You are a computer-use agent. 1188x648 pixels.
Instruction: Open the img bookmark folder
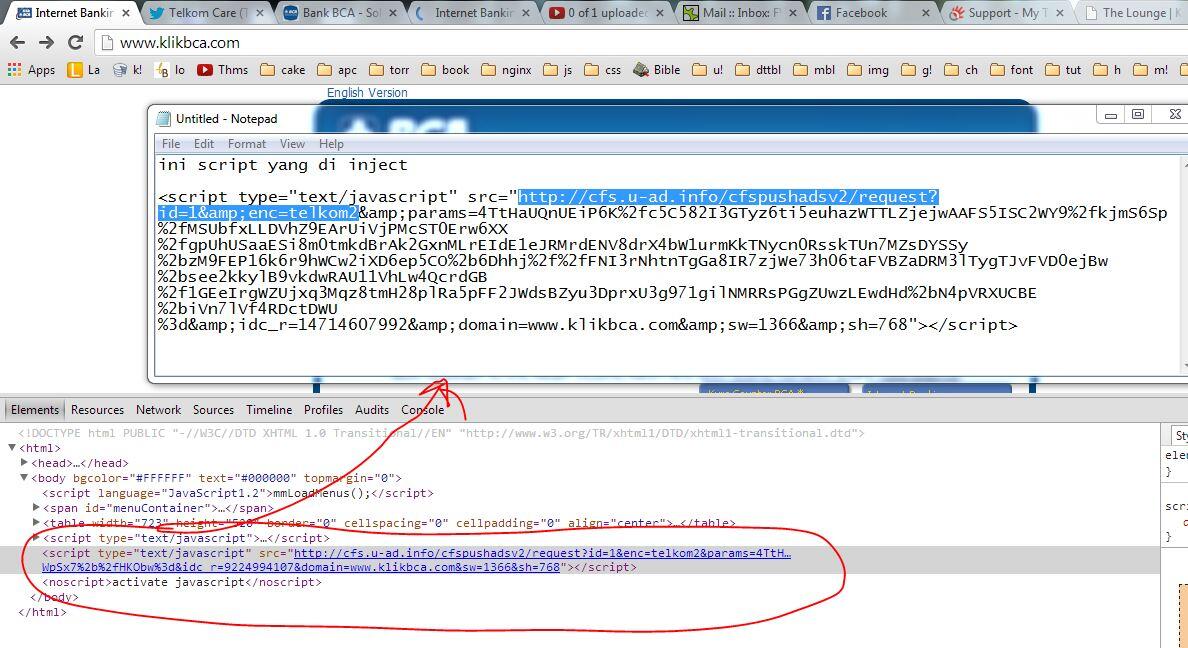[868, 70]
